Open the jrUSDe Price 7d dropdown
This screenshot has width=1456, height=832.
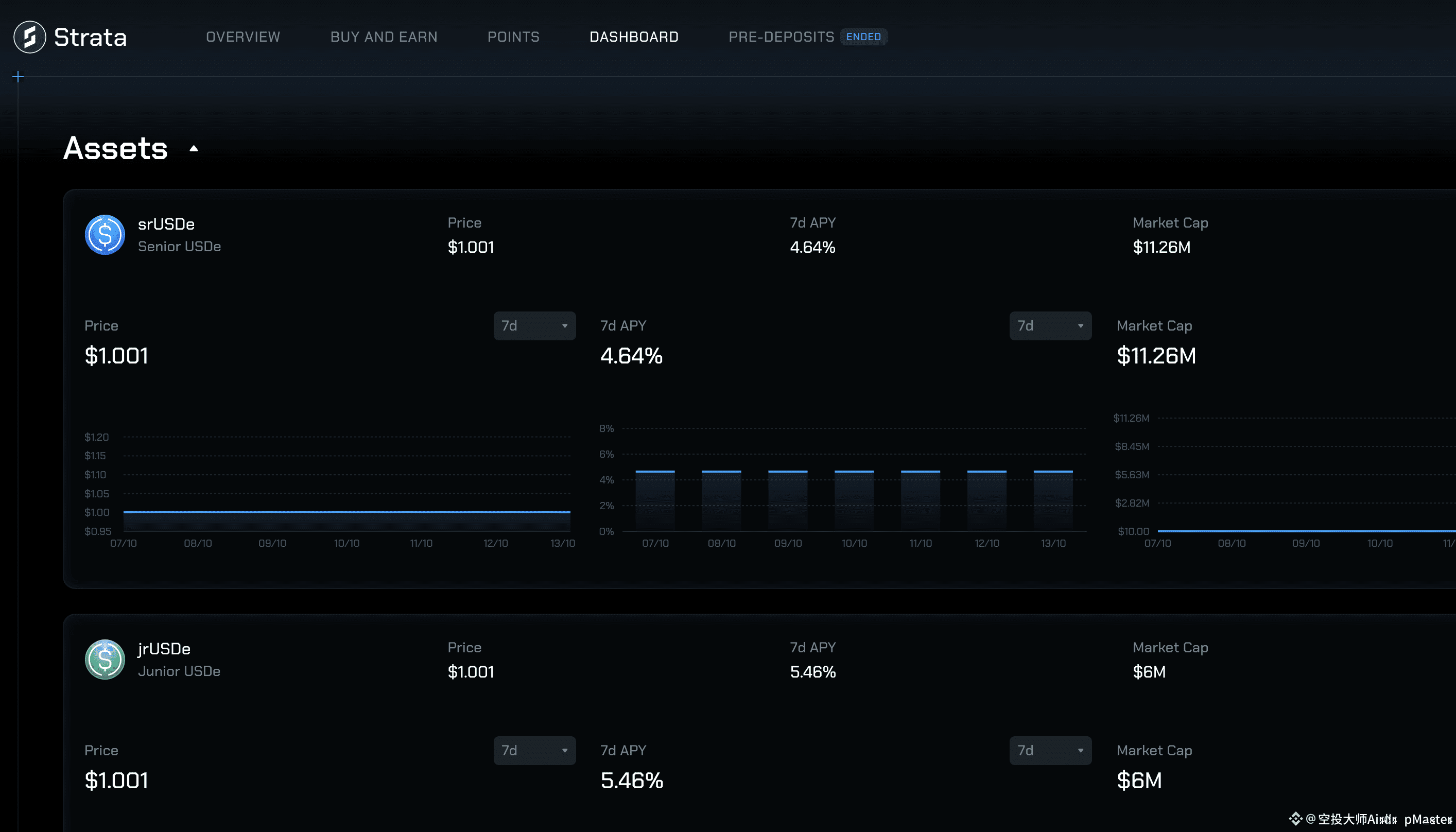[534, 750]
